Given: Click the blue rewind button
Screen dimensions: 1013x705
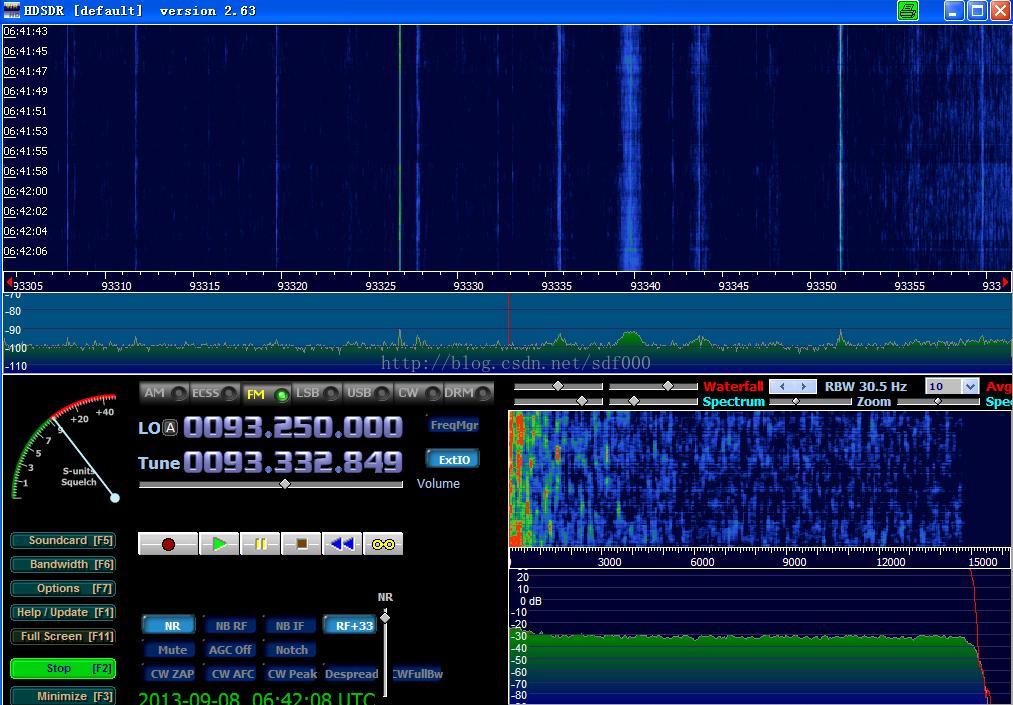Looking at the screenshot, I should [x=342, y=544].
